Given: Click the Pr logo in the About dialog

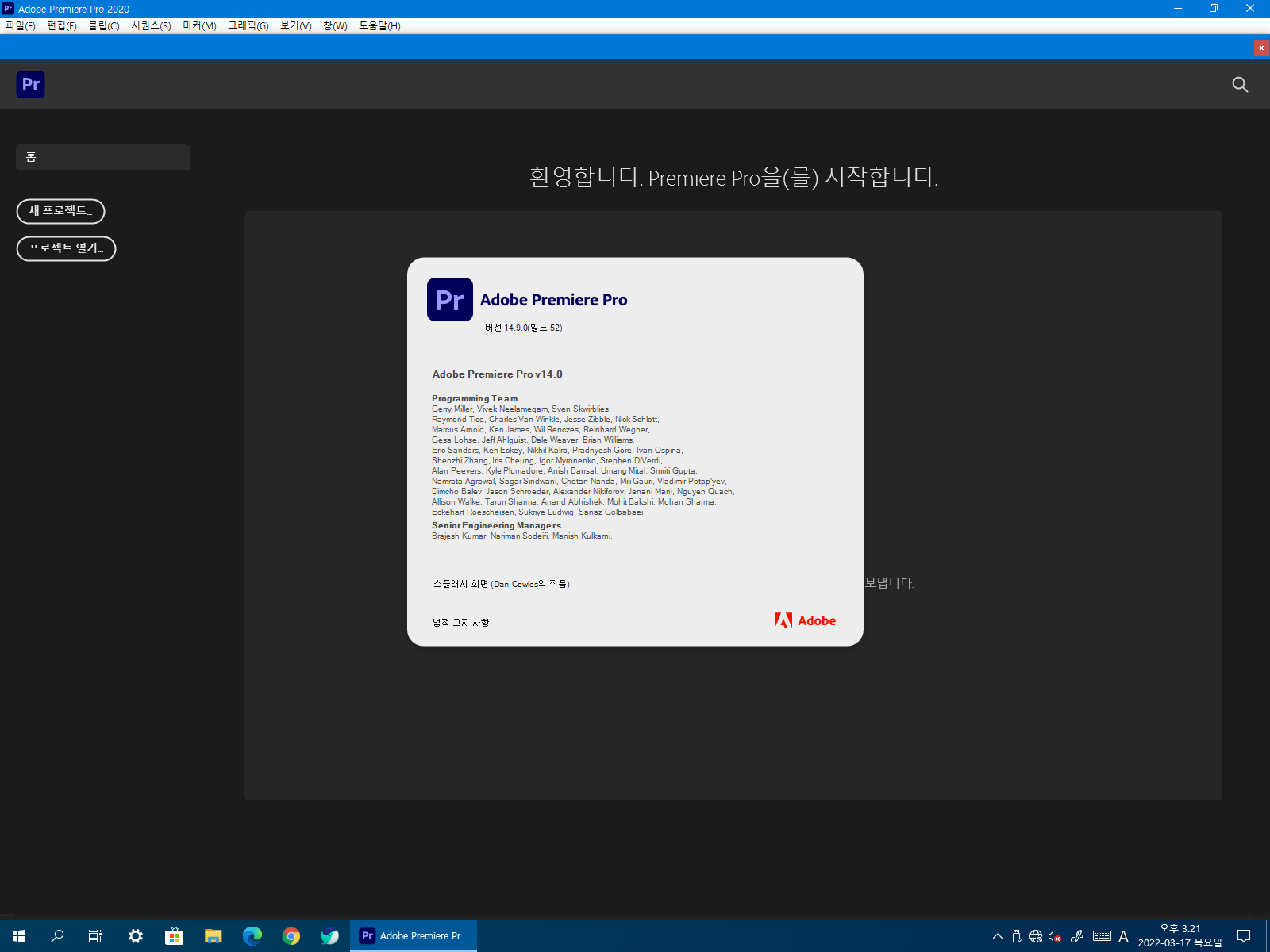Looking at the screenshot, I should [x=450, y=299].
